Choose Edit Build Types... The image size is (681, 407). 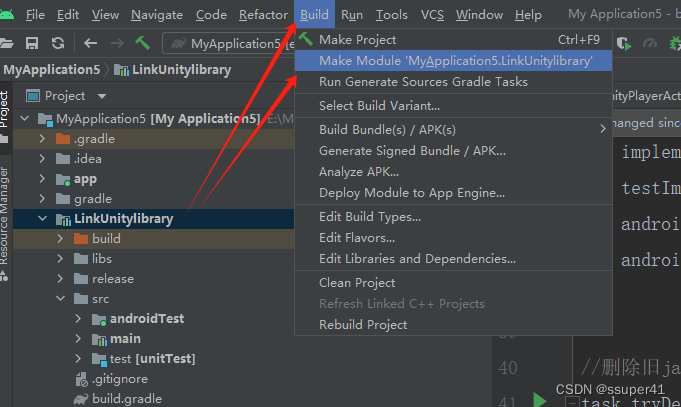click(x=453, y=216)
